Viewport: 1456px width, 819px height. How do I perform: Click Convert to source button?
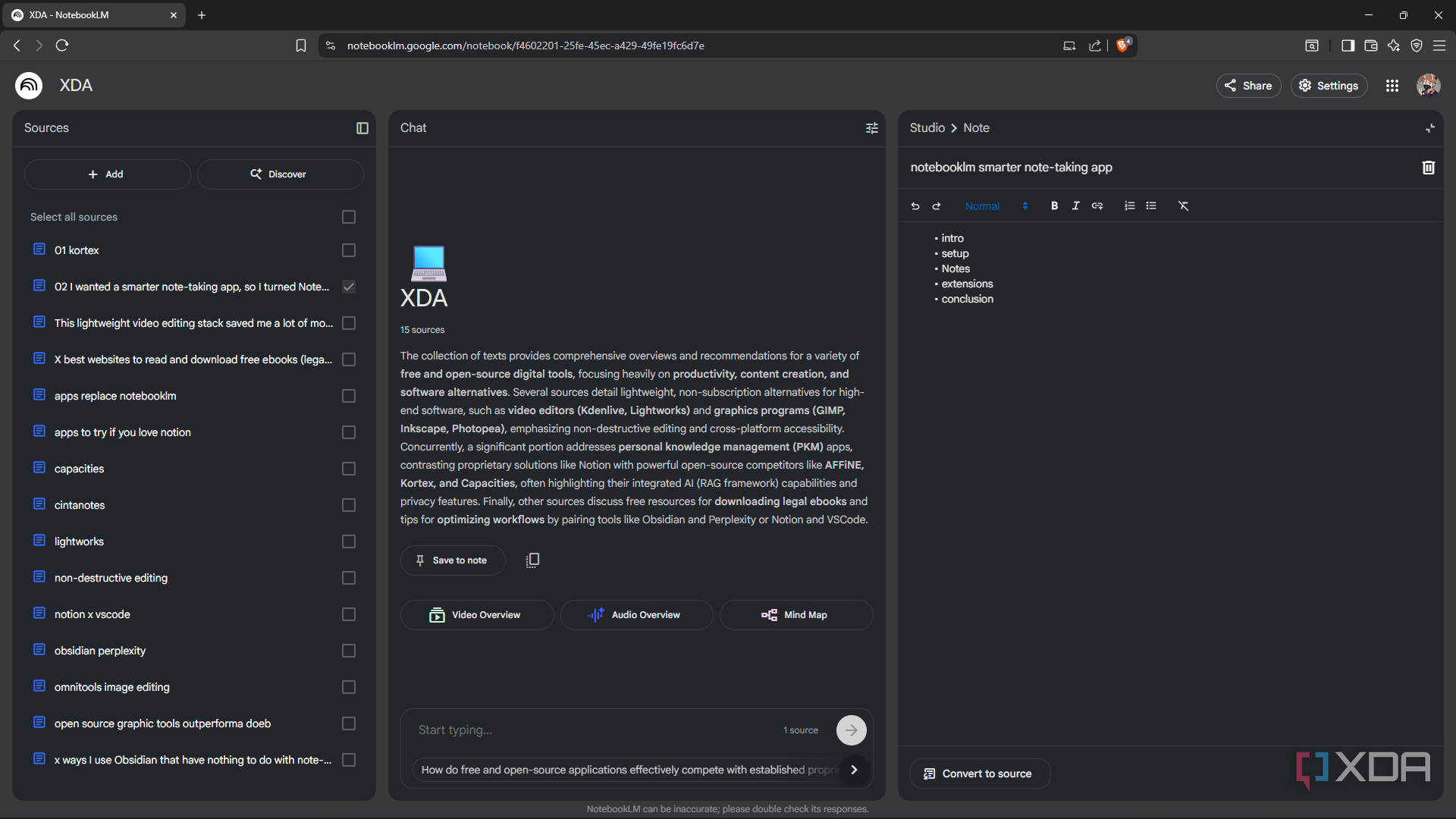pos(980,773)
